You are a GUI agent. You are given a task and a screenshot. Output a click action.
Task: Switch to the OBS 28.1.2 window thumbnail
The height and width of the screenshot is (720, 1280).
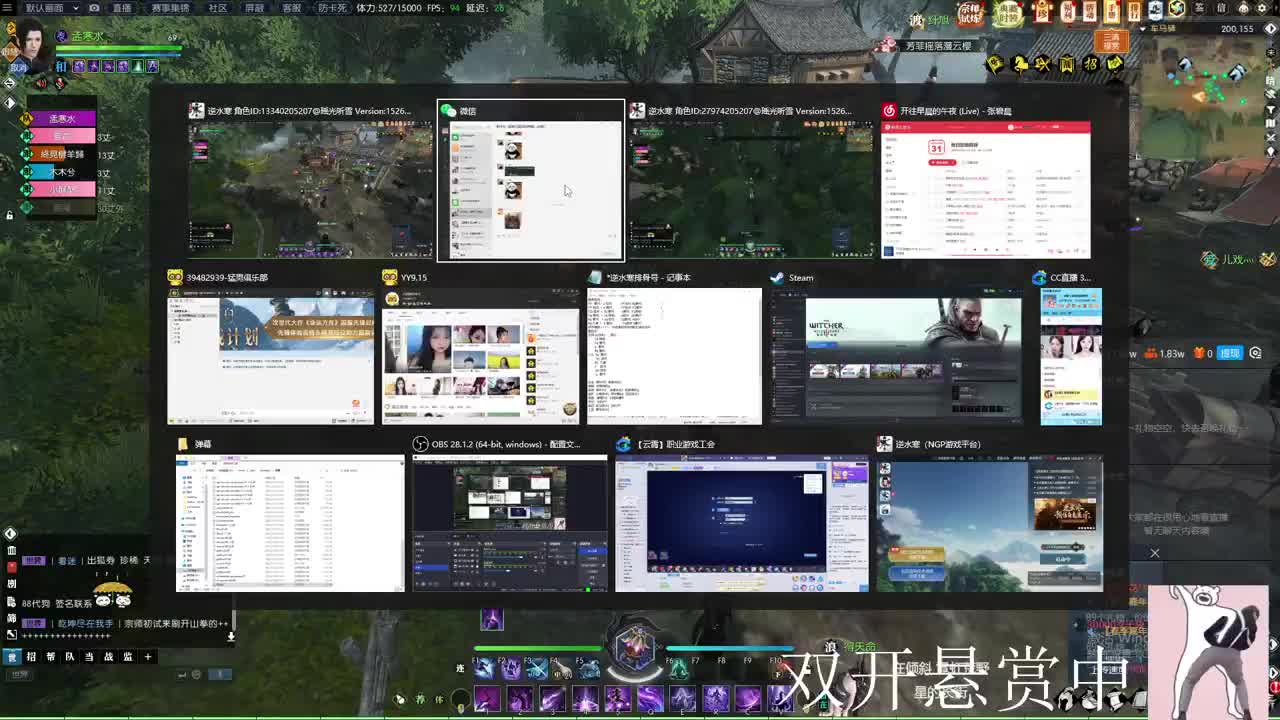coord(510,515)
